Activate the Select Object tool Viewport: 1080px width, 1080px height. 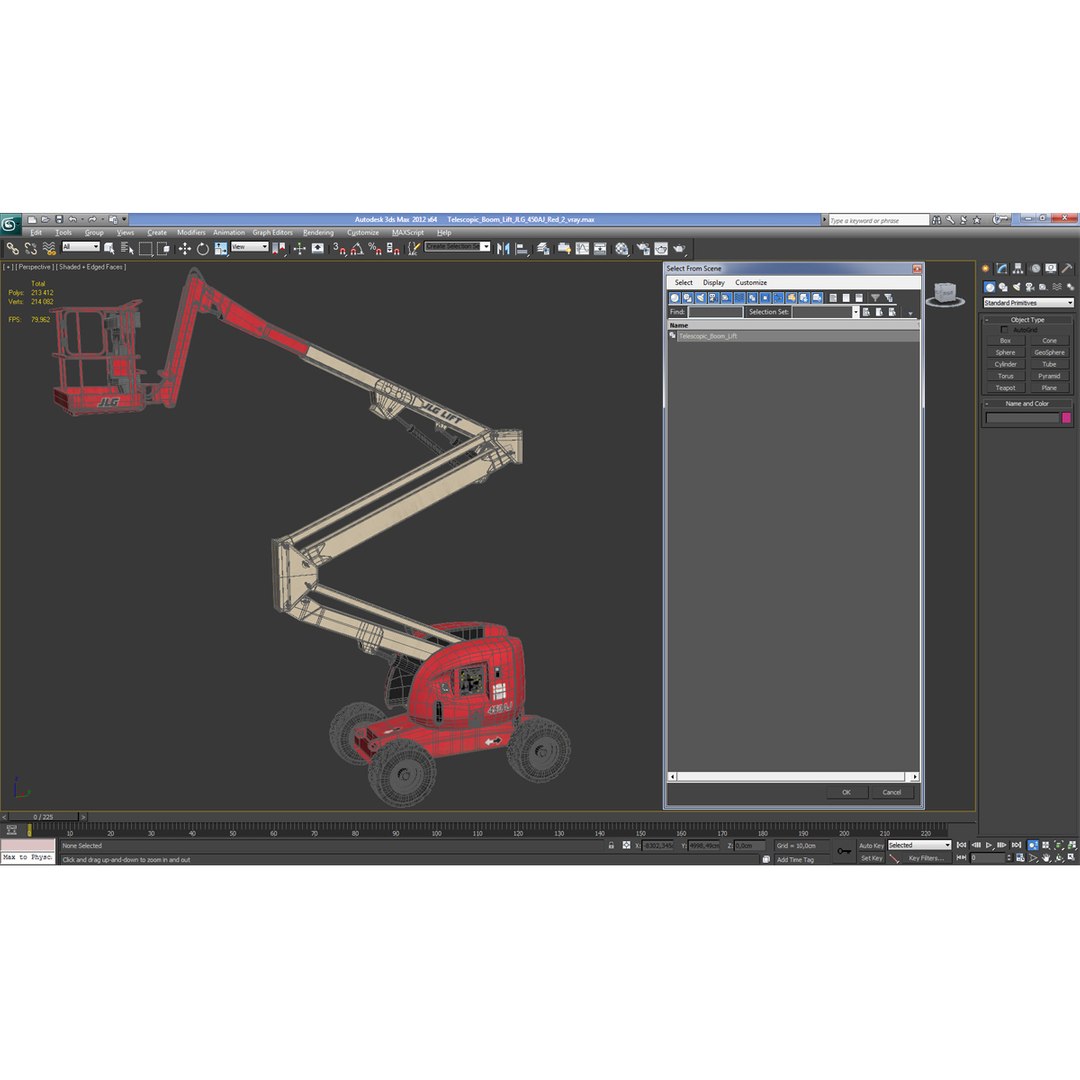(x=109, y=249)
